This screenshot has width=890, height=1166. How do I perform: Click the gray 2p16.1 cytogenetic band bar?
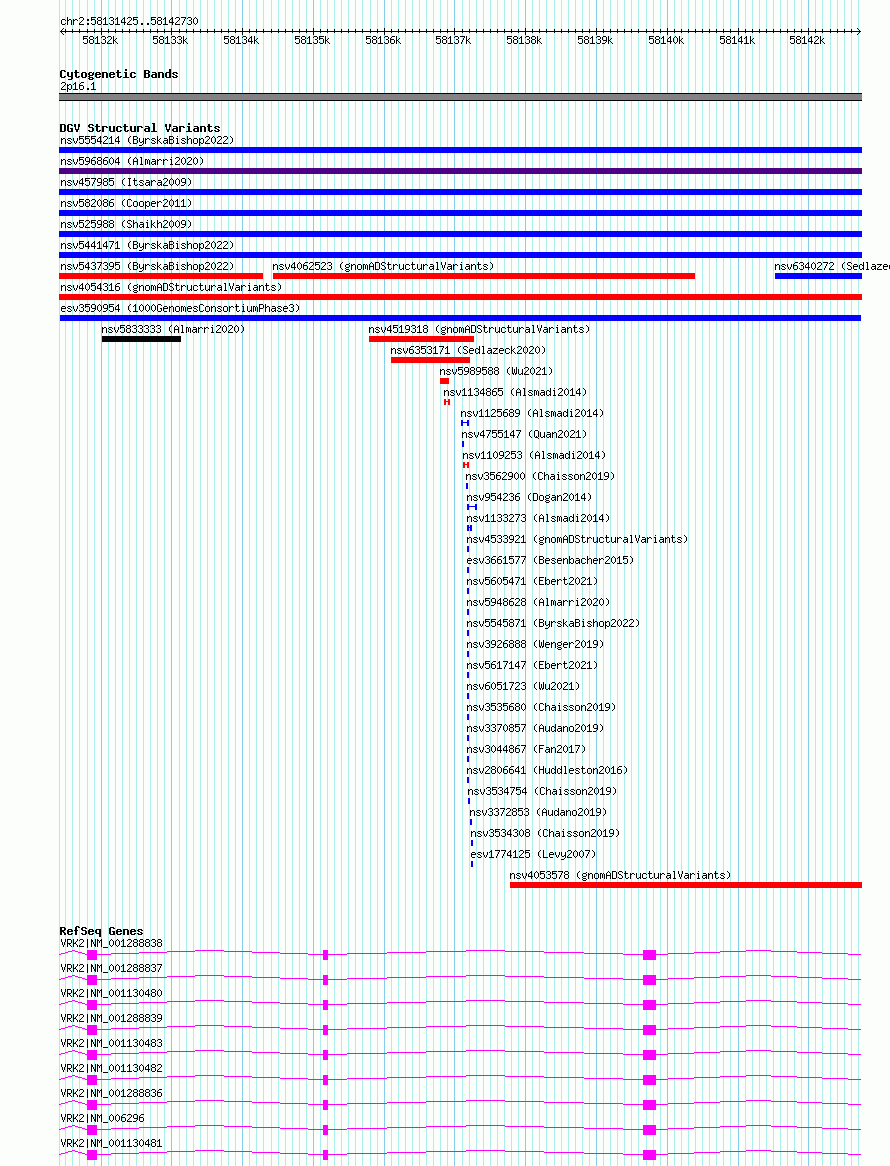(x=460, y=97)
